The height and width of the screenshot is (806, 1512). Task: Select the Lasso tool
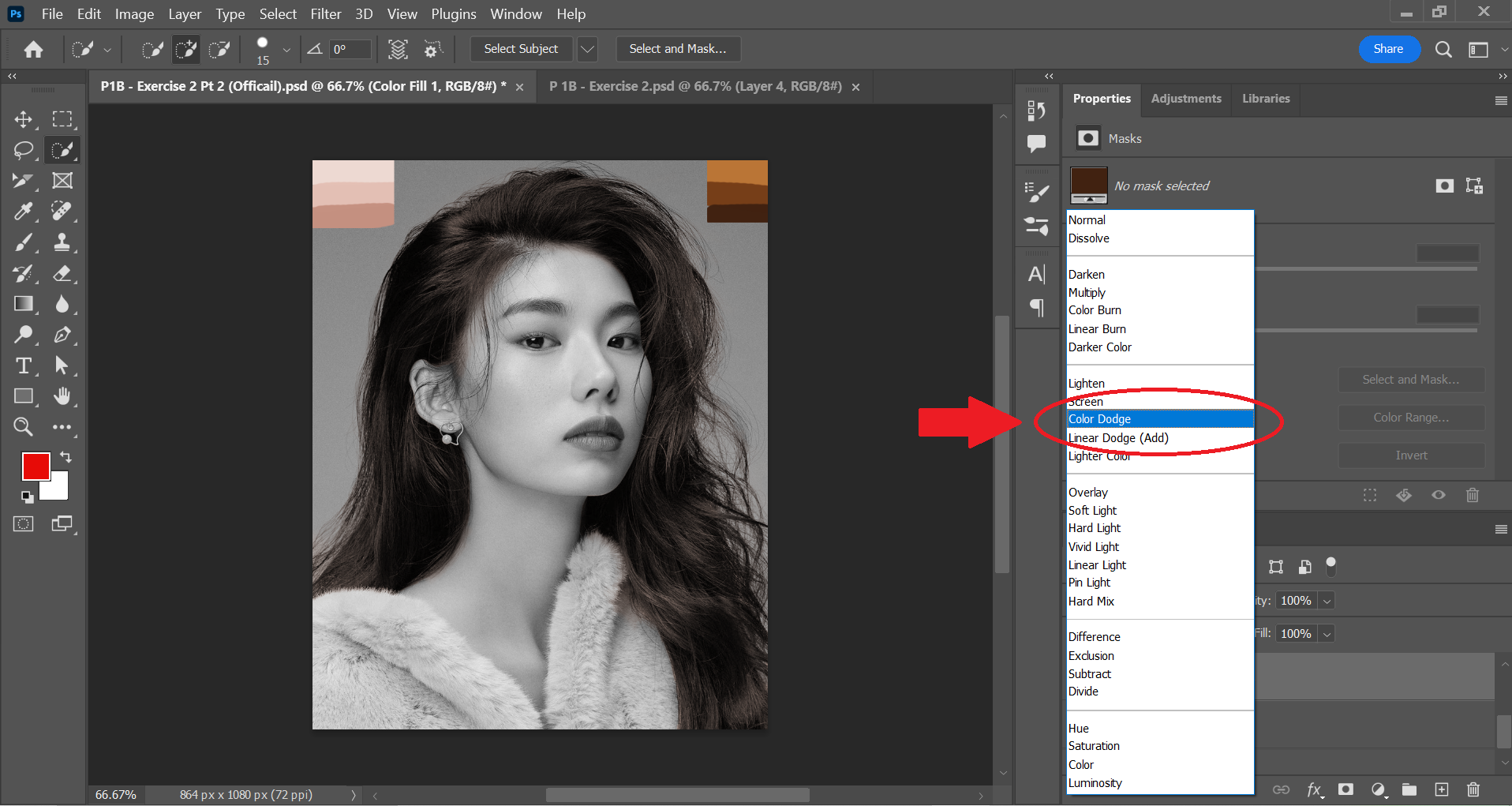point(24,150)
